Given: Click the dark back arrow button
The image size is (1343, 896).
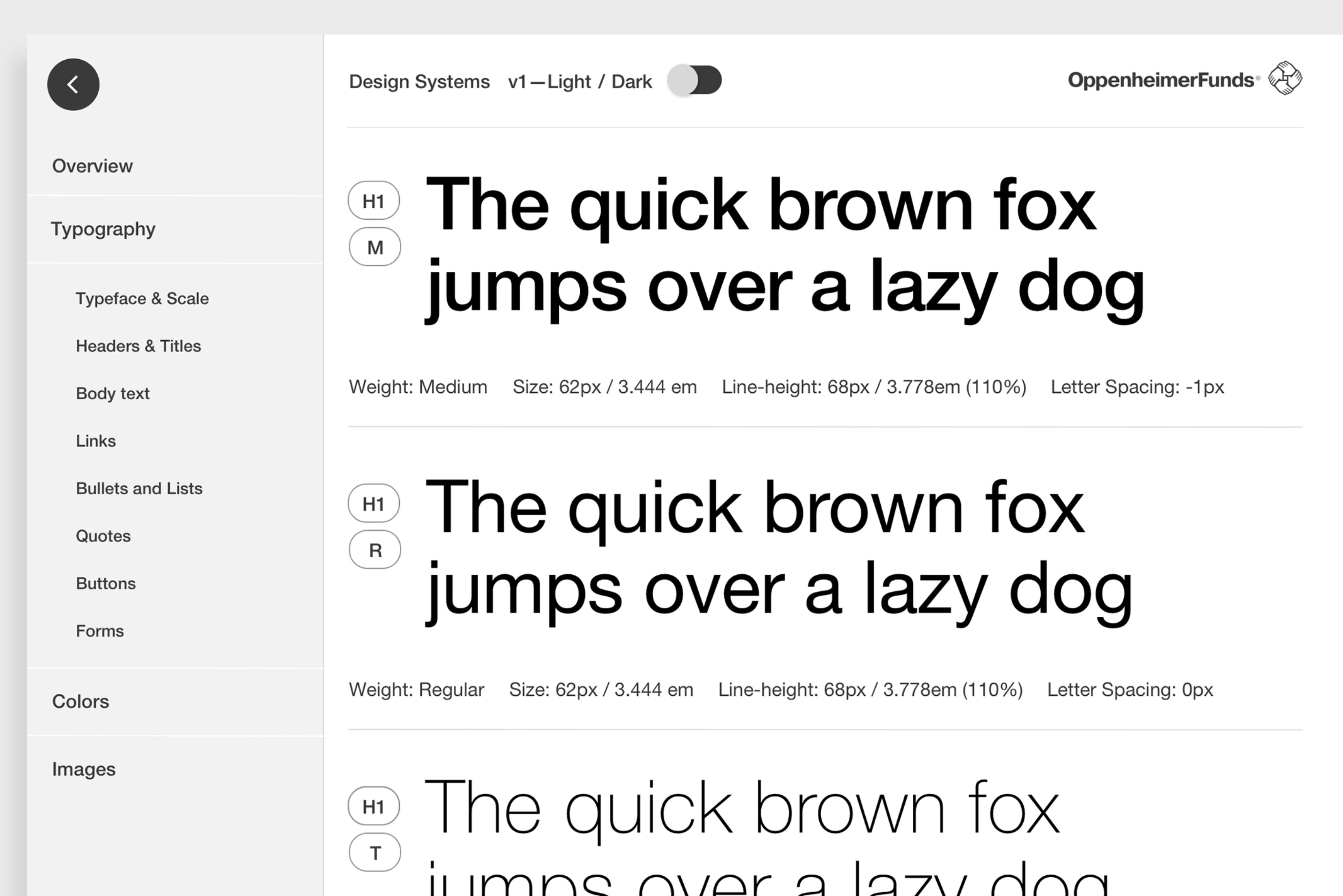Looking at the screenshot, I should click(73, 85).
